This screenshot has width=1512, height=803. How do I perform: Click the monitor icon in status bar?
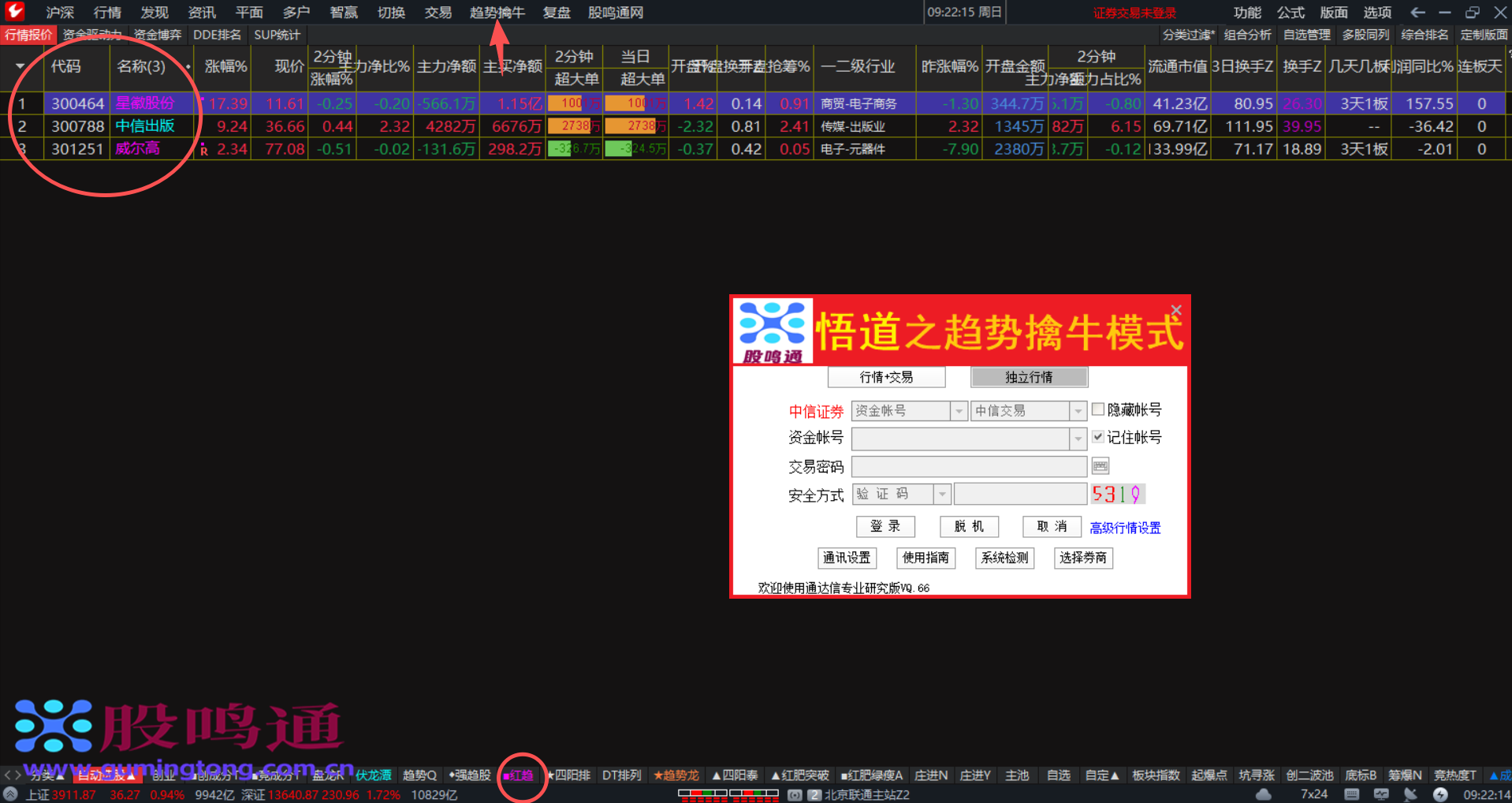pos(1381,794)
